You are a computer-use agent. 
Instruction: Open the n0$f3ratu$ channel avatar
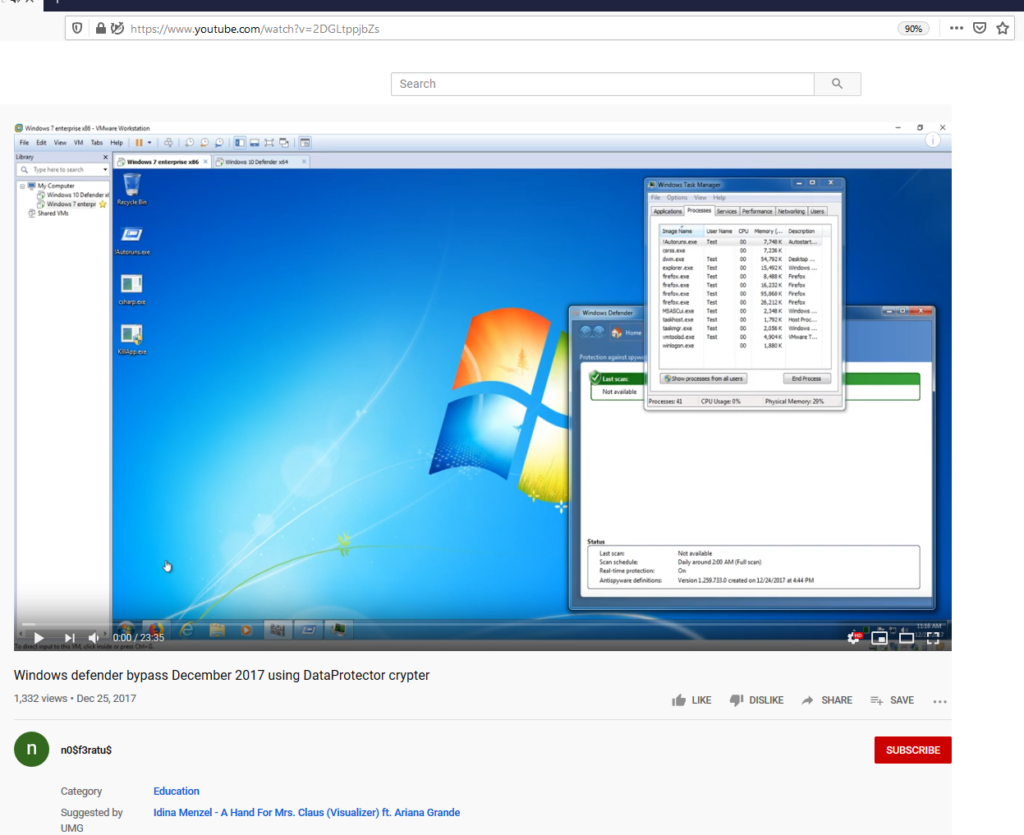pyautogui.click(x=31, y=749)
